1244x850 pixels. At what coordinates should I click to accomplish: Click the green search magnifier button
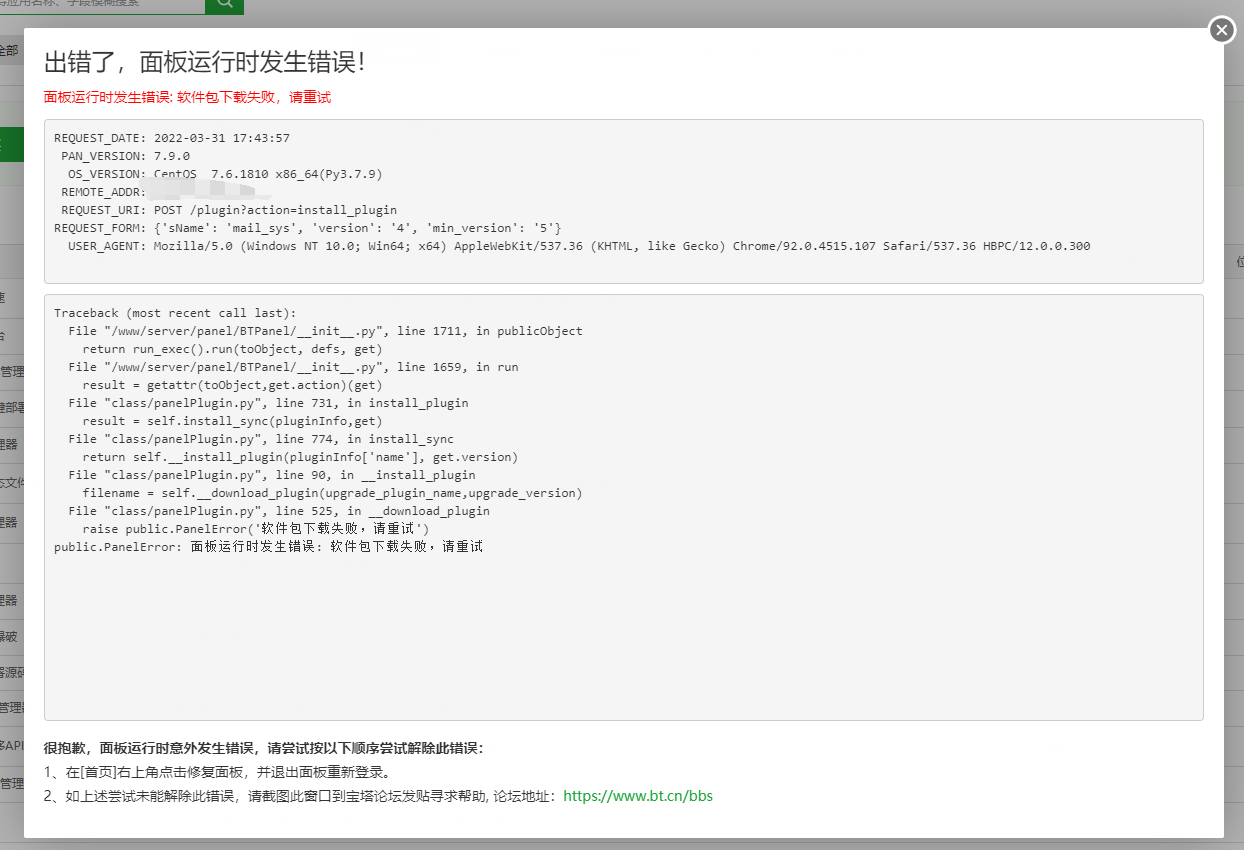pos(225,4)
